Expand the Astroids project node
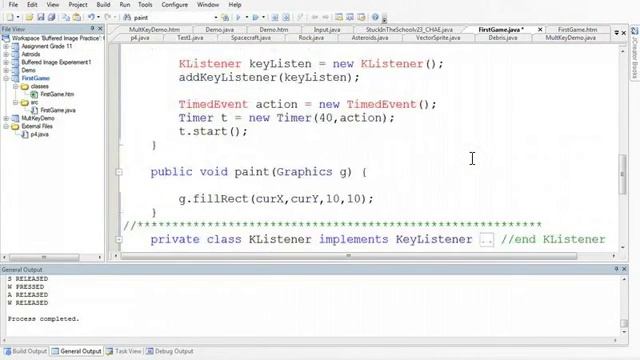640x360 pixels. (6, 54)
